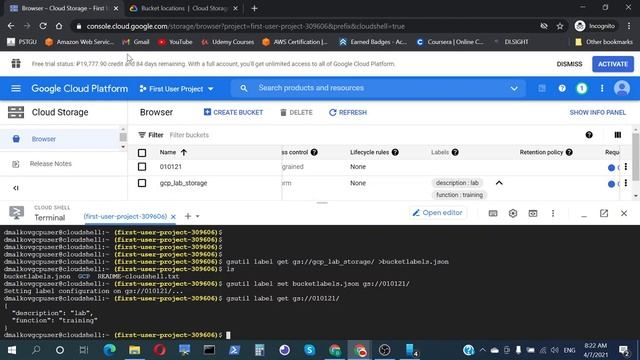
Task: Click the description : lab label chip
Action: pyautogui.click(x=457, y=183)
